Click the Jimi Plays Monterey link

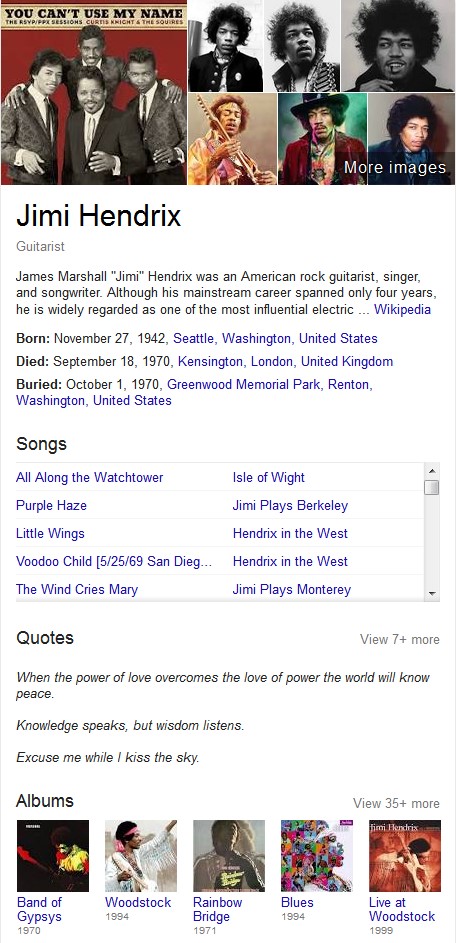click(292, 589)
